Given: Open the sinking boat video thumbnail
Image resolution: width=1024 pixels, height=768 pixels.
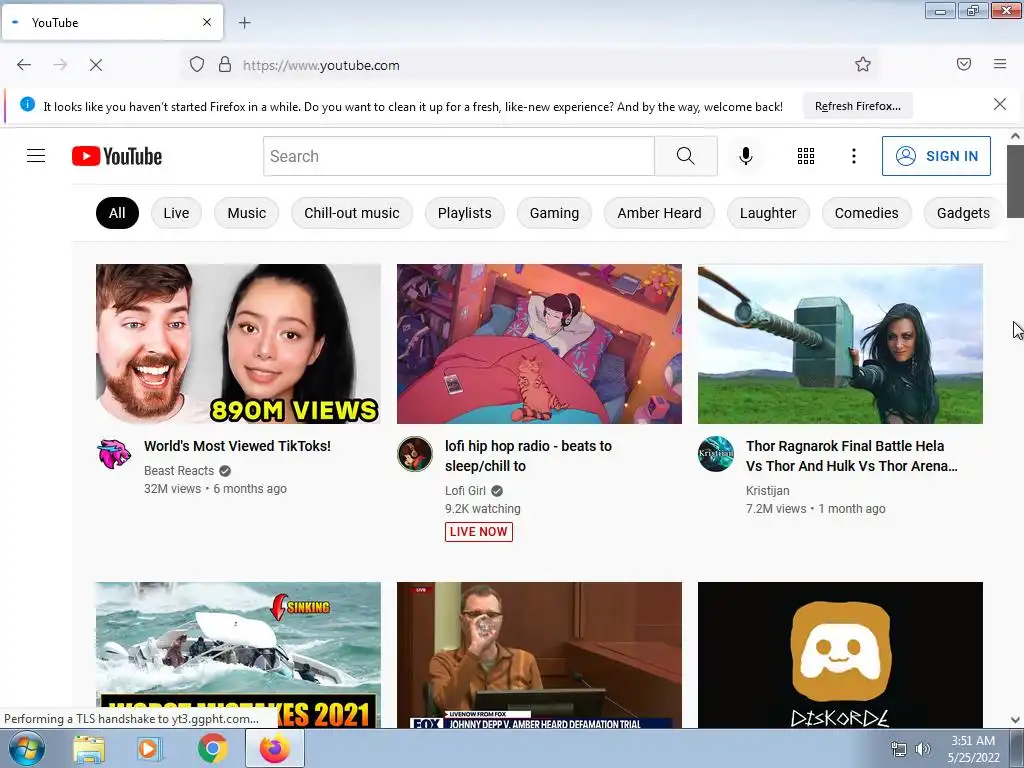Looking at the screenshot, I should (x=238, y=654).
